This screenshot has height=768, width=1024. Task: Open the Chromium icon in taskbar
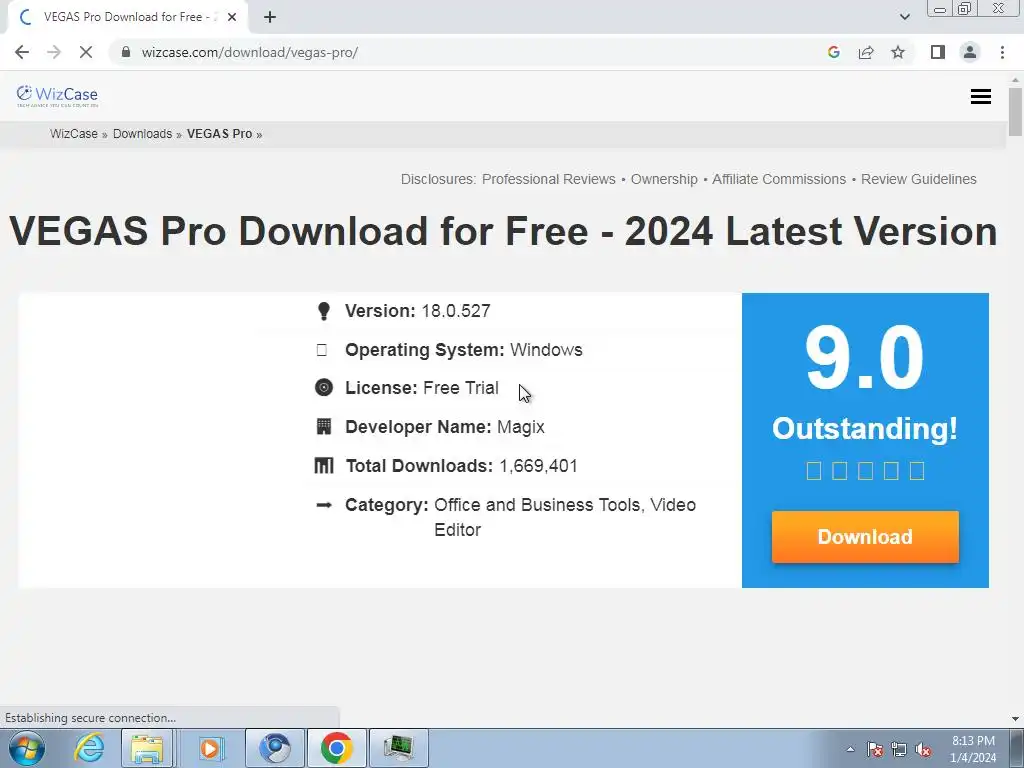275,748
